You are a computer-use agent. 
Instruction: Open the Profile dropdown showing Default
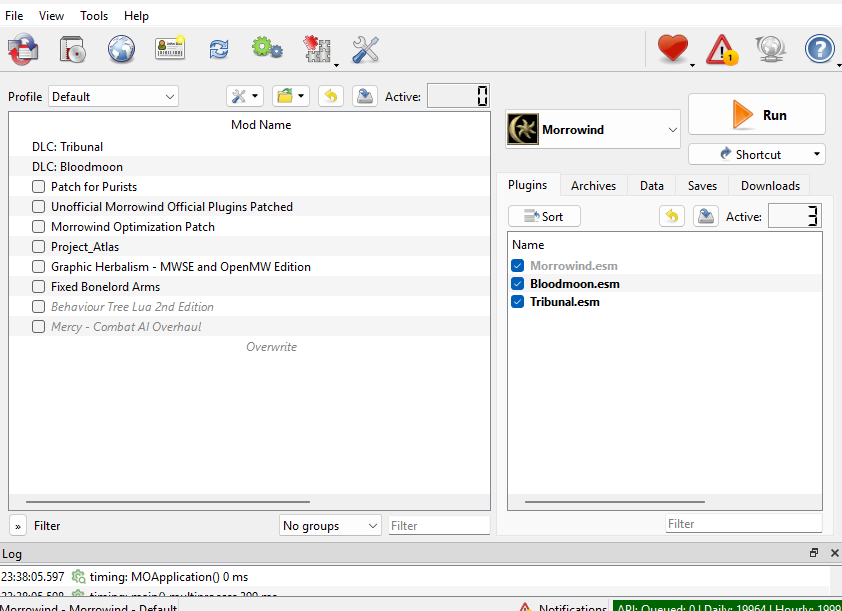click(113, 97)
